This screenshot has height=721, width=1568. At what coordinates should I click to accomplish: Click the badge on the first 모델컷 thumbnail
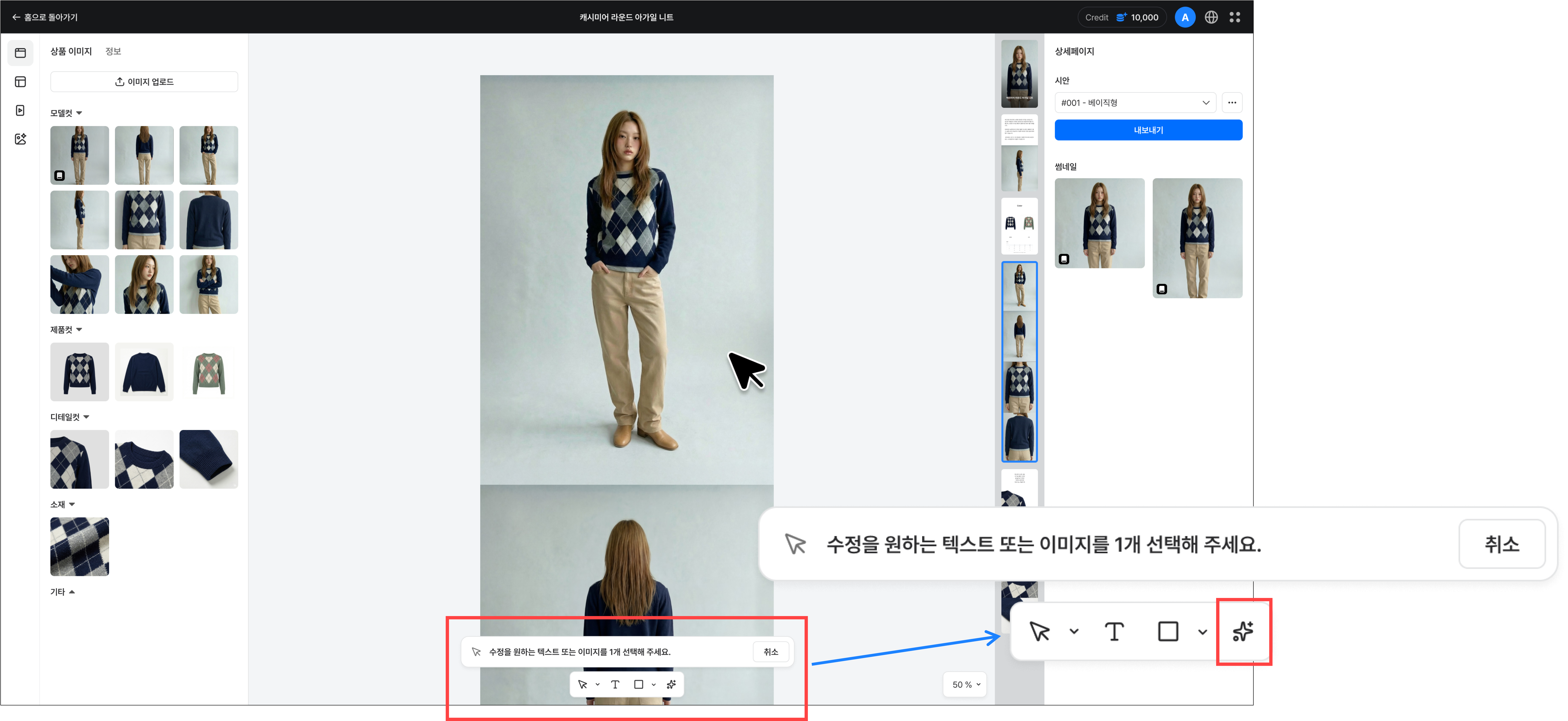(60, 176)
